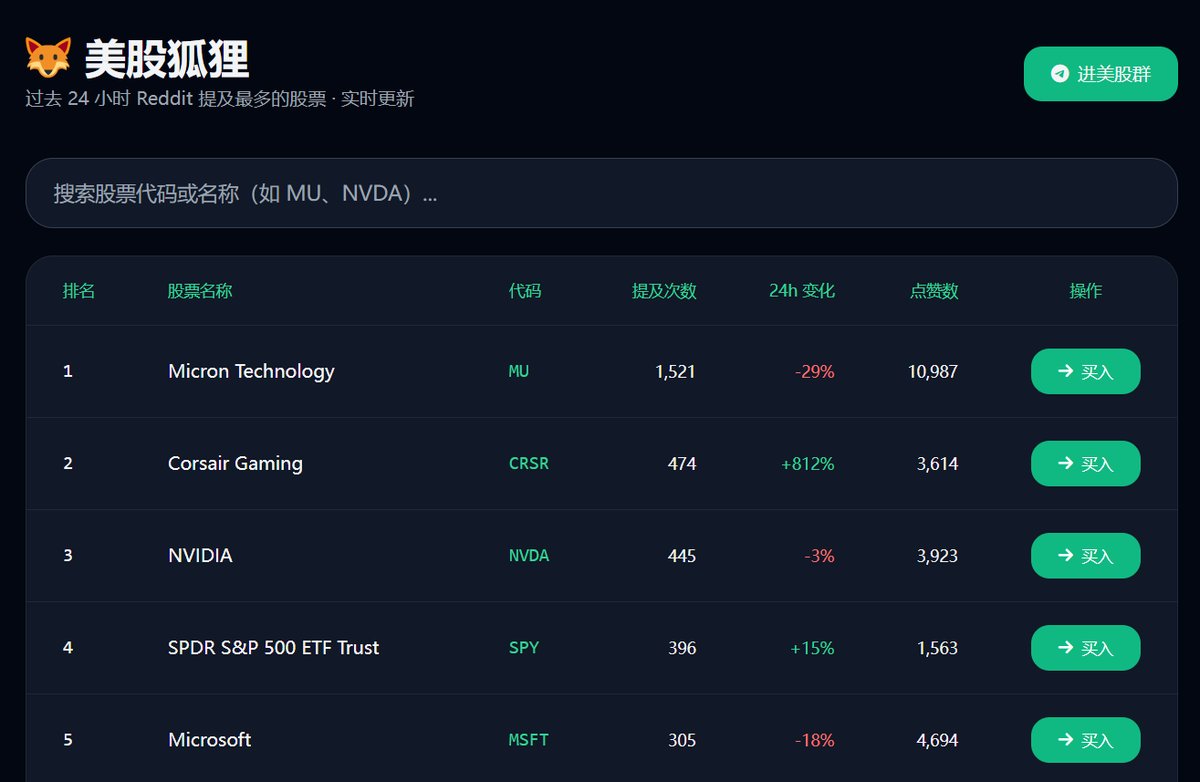1200x782 pixels.
Task: Click the 买入 button for Corsair Gaming
Action: click(1085, 463)
